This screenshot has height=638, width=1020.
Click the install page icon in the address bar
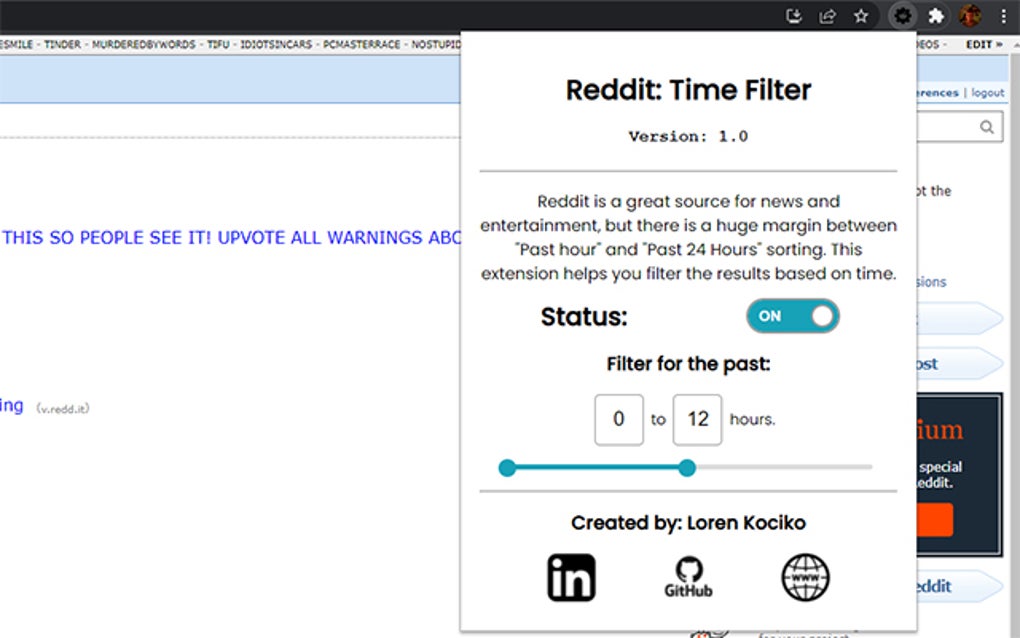pyautogui.click(x=793, y=16)
